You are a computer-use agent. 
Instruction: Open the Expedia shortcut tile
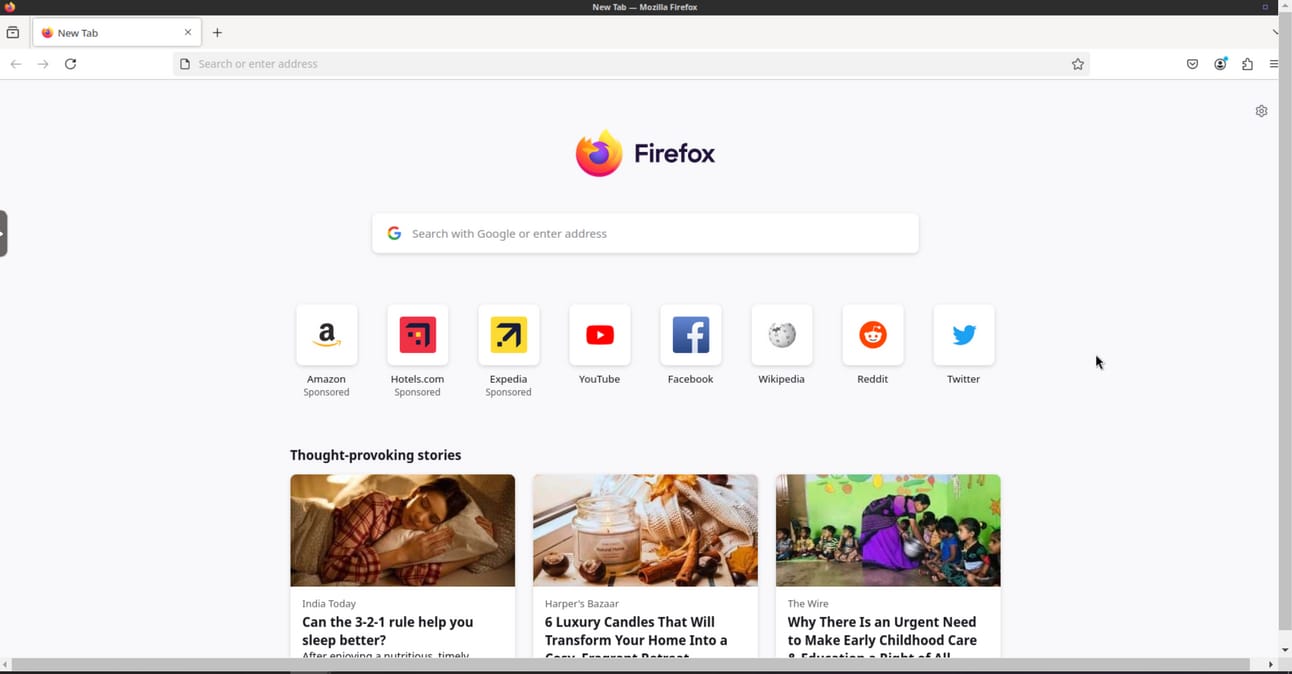(x=508, y=335)
